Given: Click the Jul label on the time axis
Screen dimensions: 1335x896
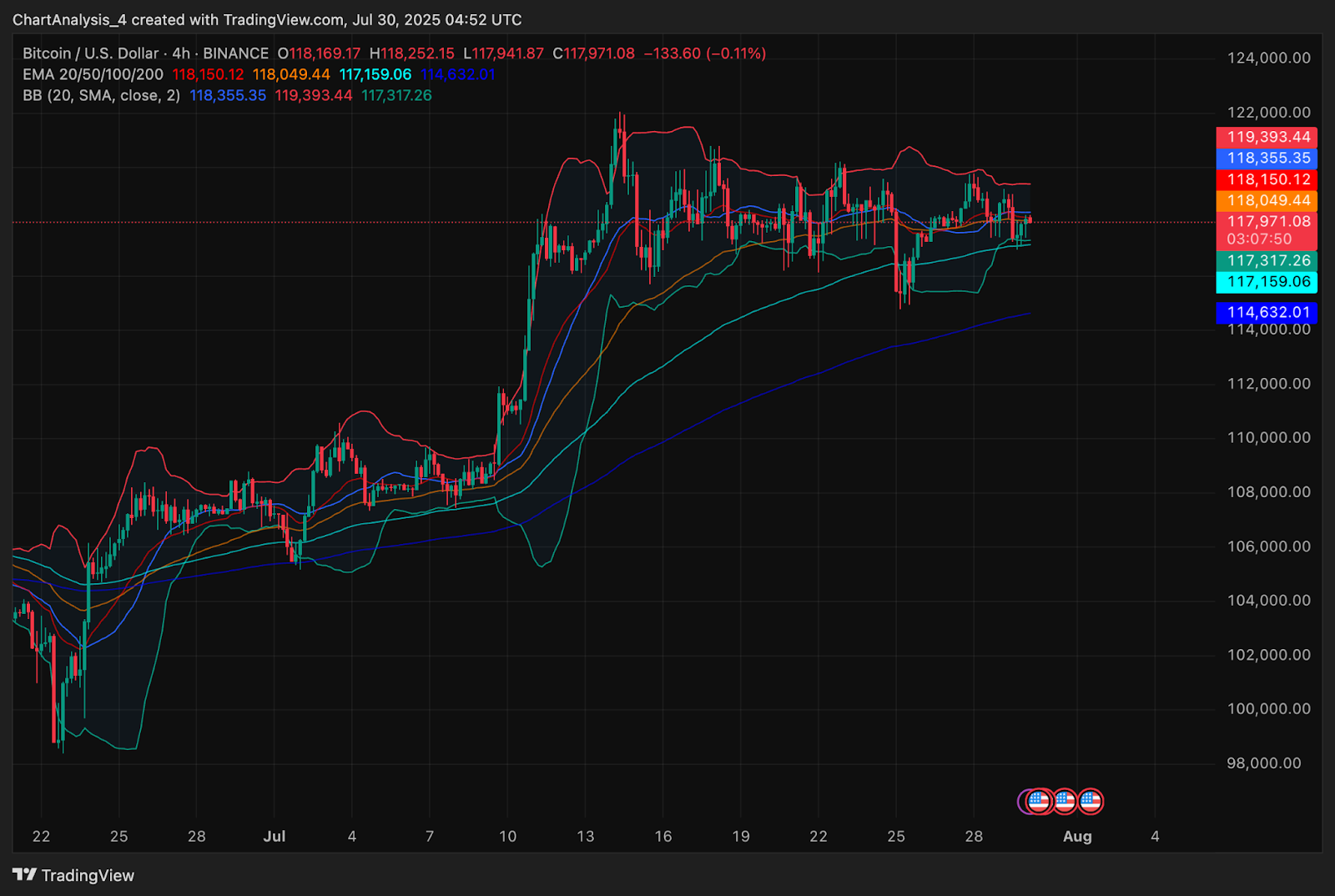Looking at the screenshot, I should 275,836.
